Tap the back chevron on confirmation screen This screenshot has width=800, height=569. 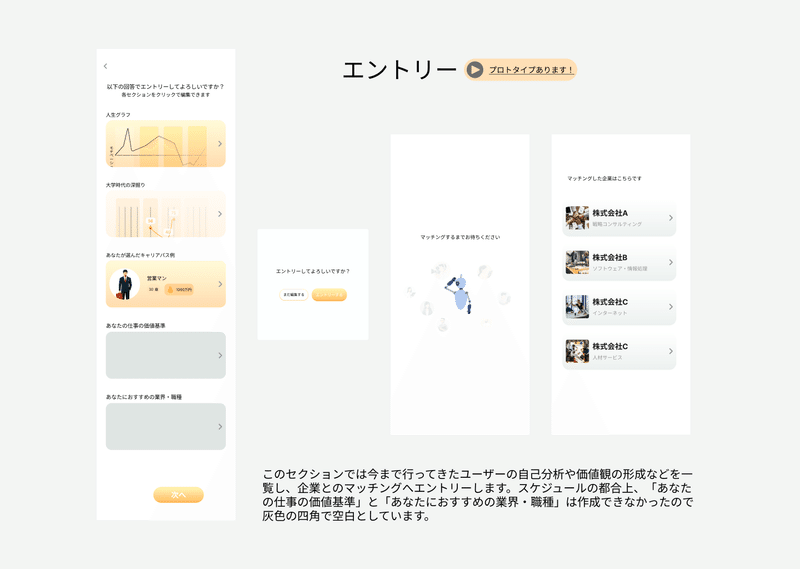106,66
